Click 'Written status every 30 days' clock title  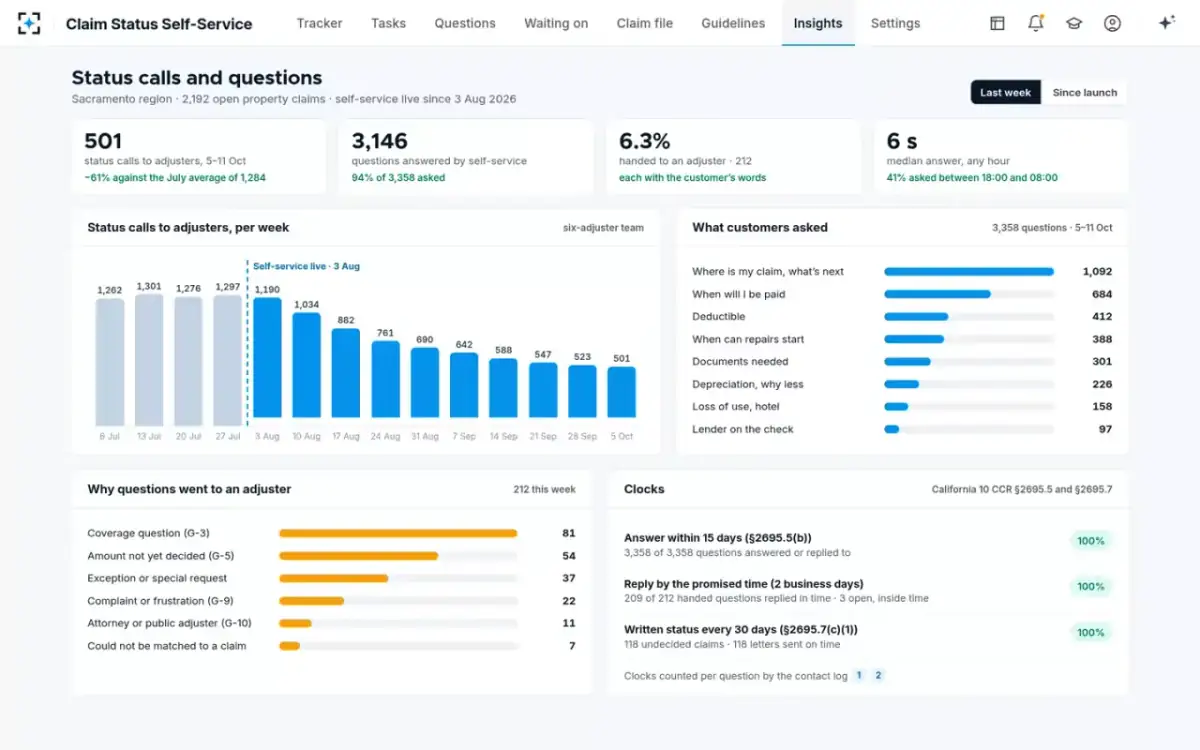pos(741,630)
